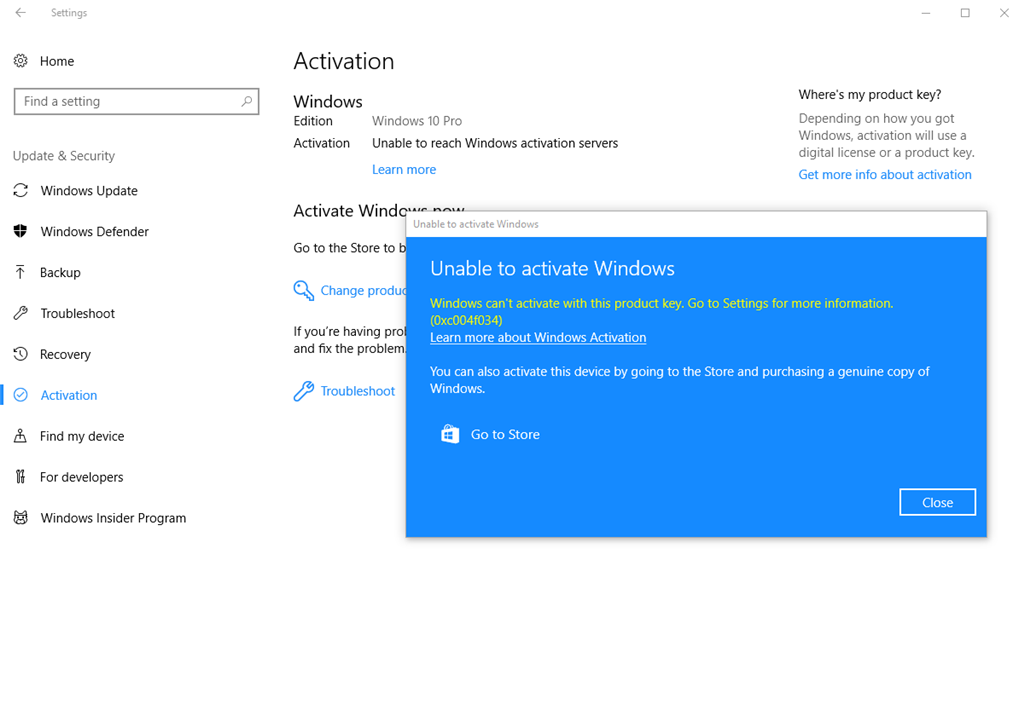This screenshot has width=1024, height=721.
Task: Open Windows Update section
Action: [x=89, y=191]
